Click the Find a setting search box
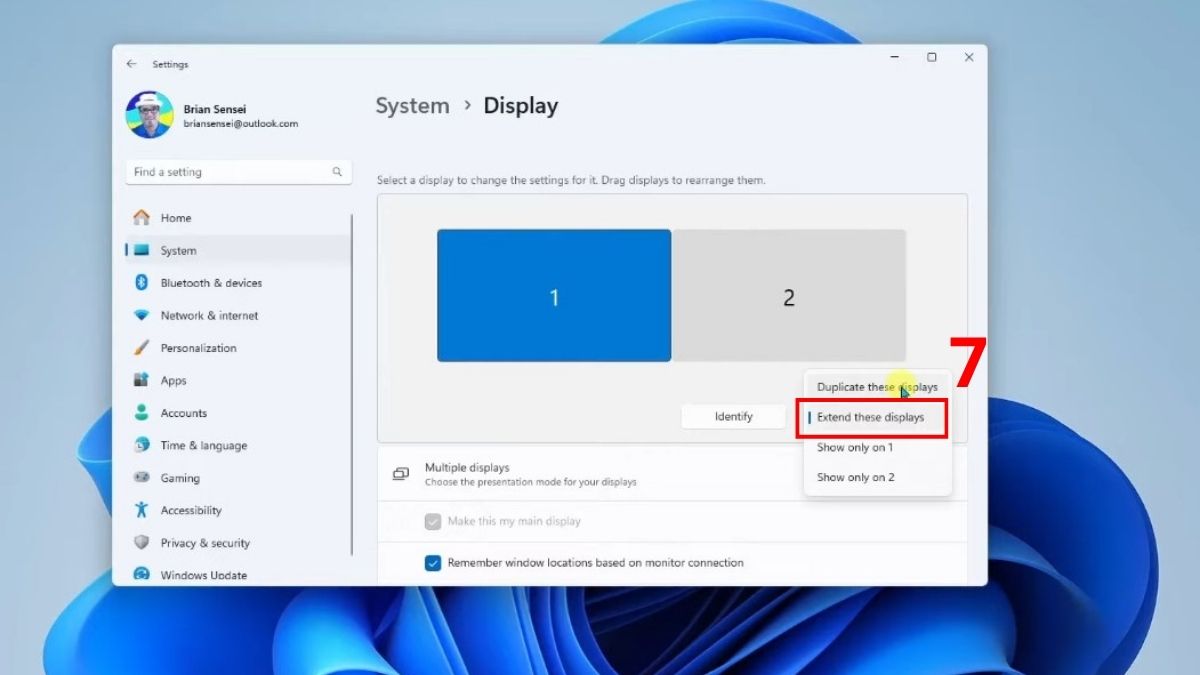The height and width of the screenshot is (675, 1200). point(238,172)
